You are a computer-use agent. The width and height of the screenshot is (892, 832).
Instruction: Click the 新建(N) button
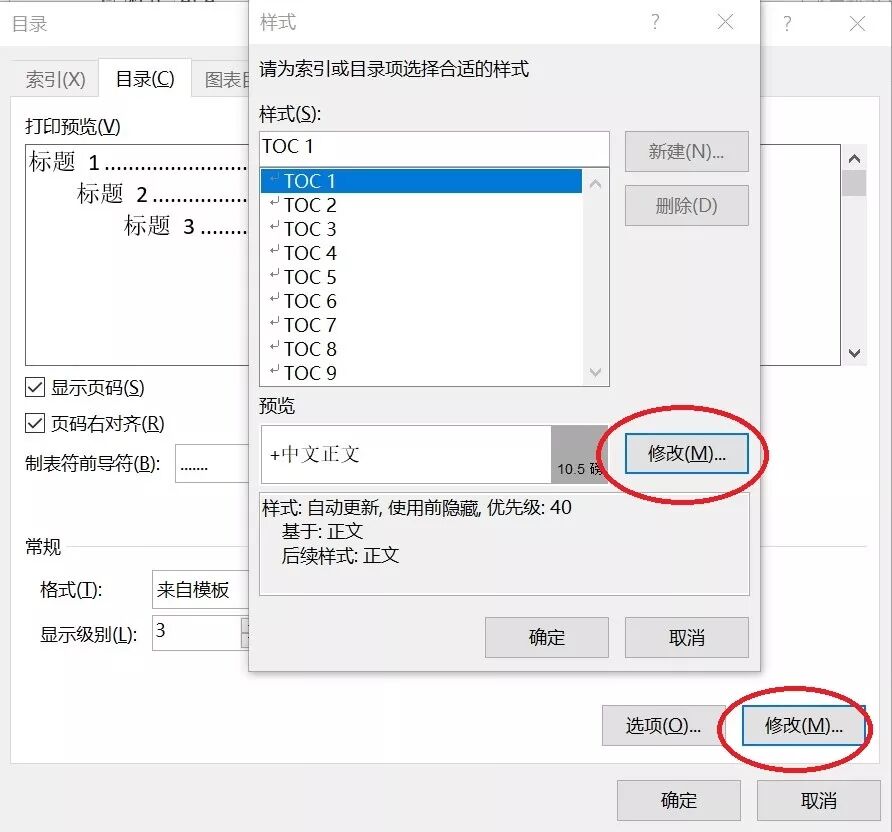point(688,152)
